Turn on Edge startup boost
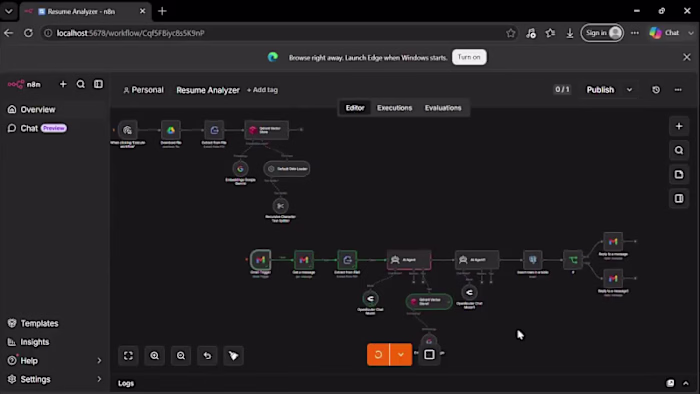700x394 pixels. pos(469,57)
